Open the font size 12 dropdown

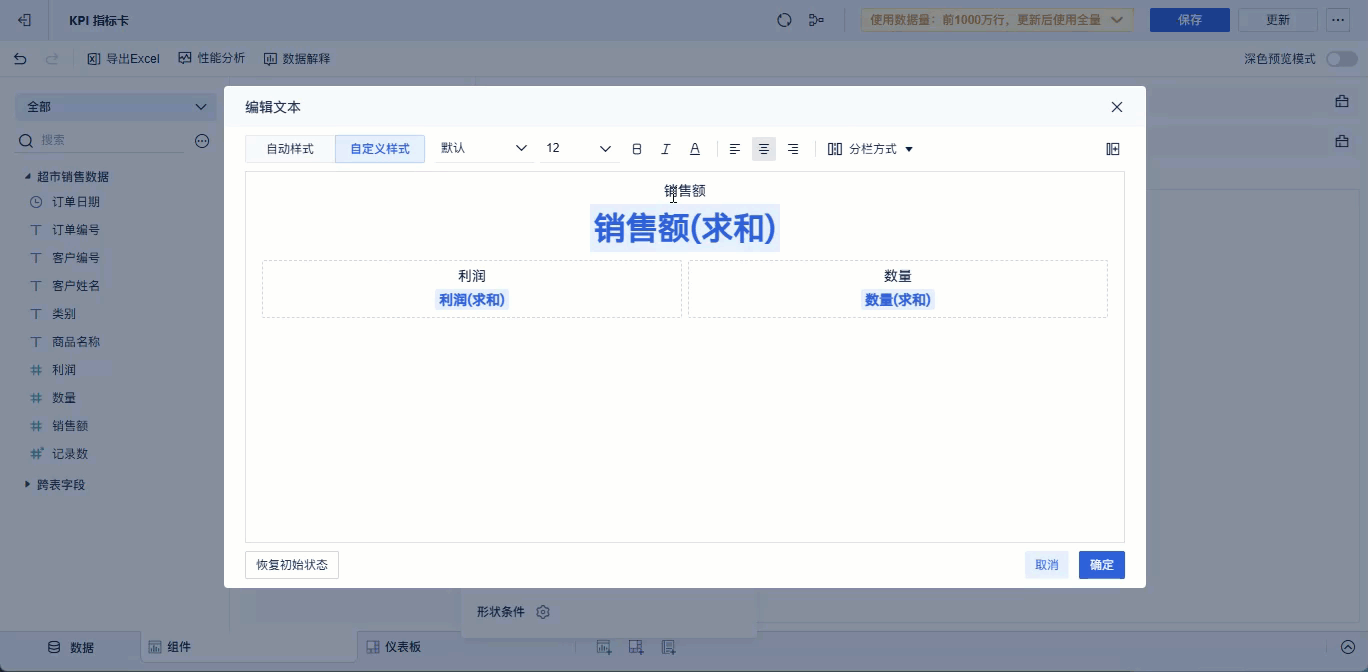click(578, 148)
